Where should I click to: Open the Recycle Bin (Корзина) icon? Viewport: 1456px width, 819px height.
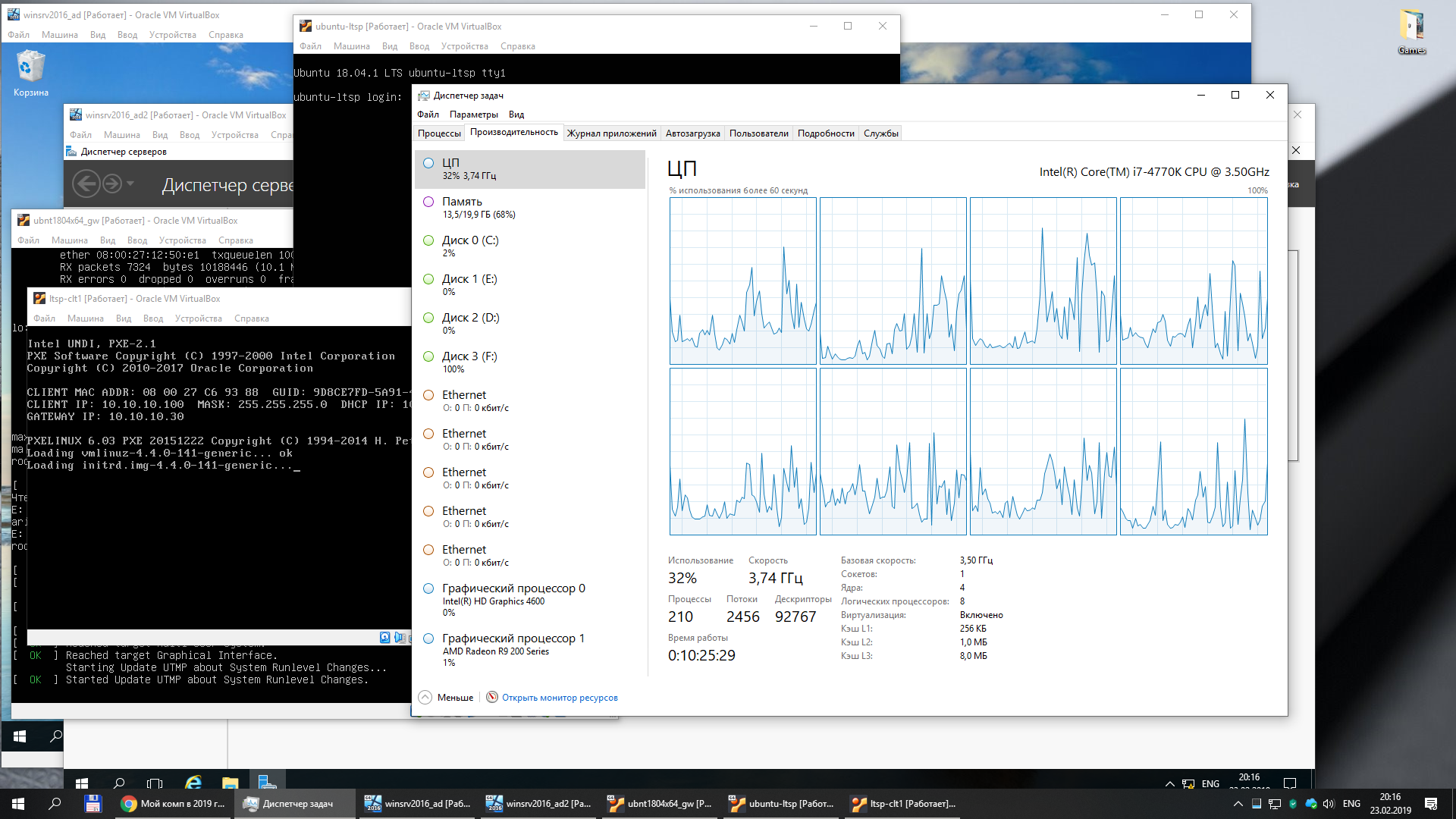(30, 74)
